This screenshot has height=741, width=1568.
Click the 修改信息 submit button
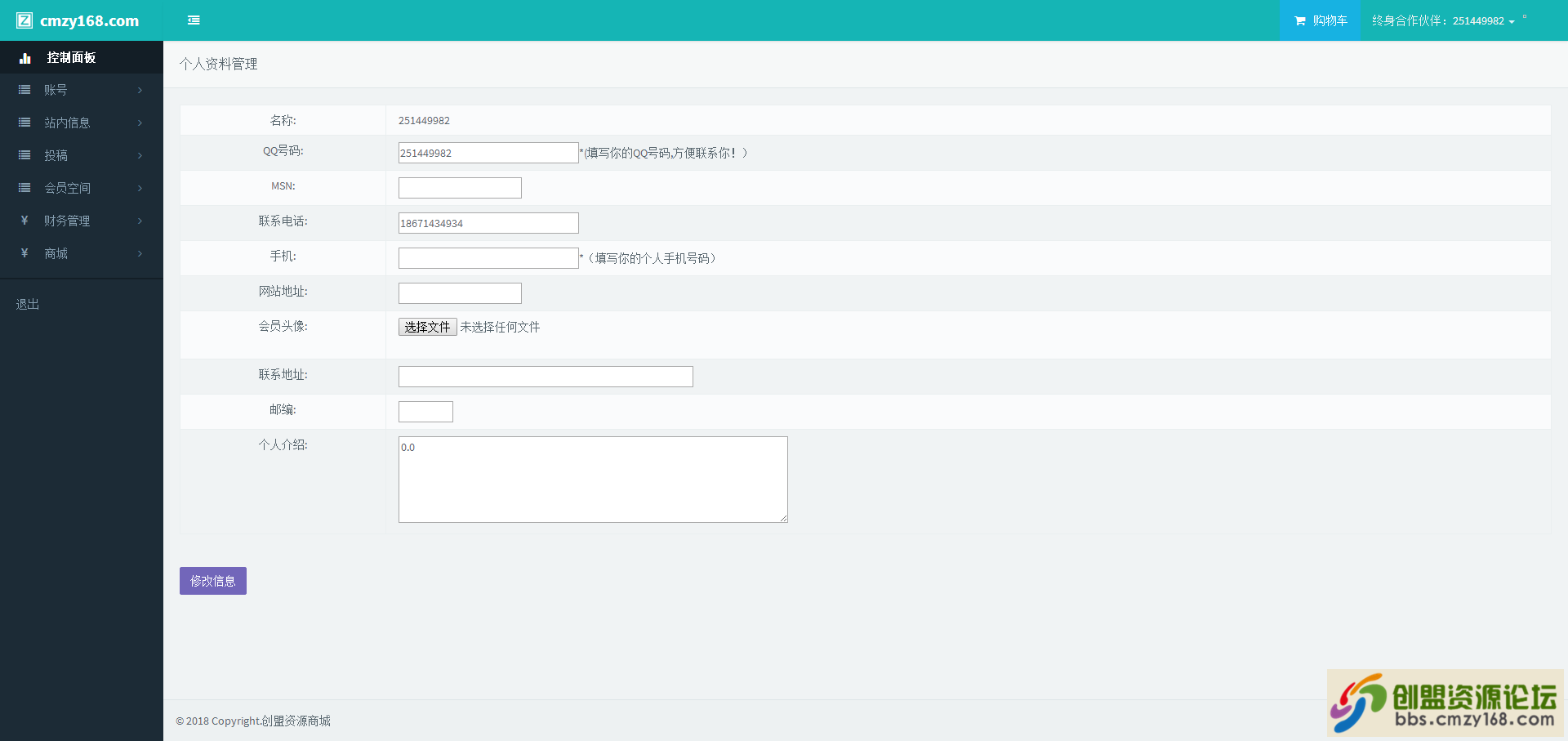click(213, 581)
